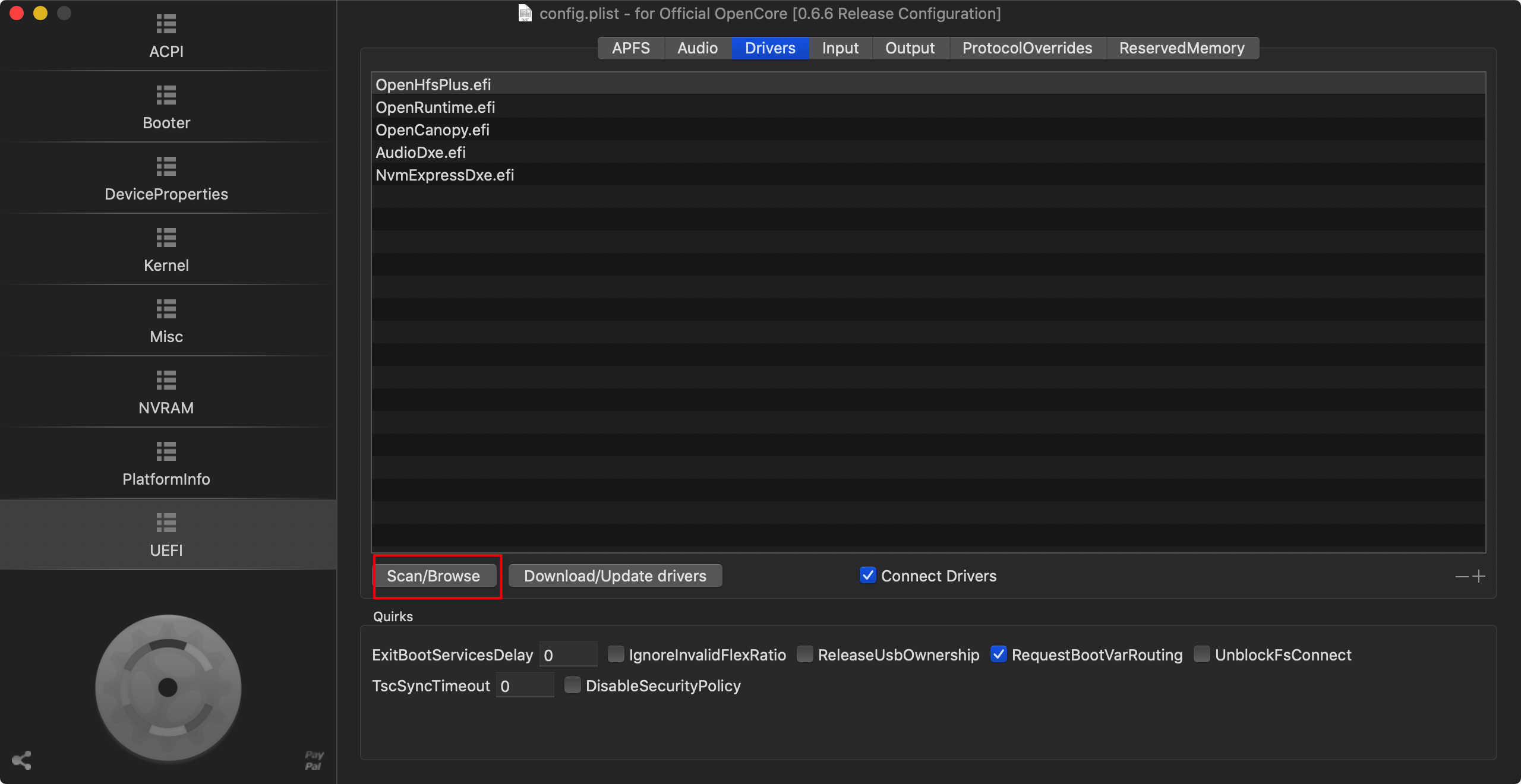Click the Download/Update drivers button
The image size is (1521, 784).
(x=615, y=576)
